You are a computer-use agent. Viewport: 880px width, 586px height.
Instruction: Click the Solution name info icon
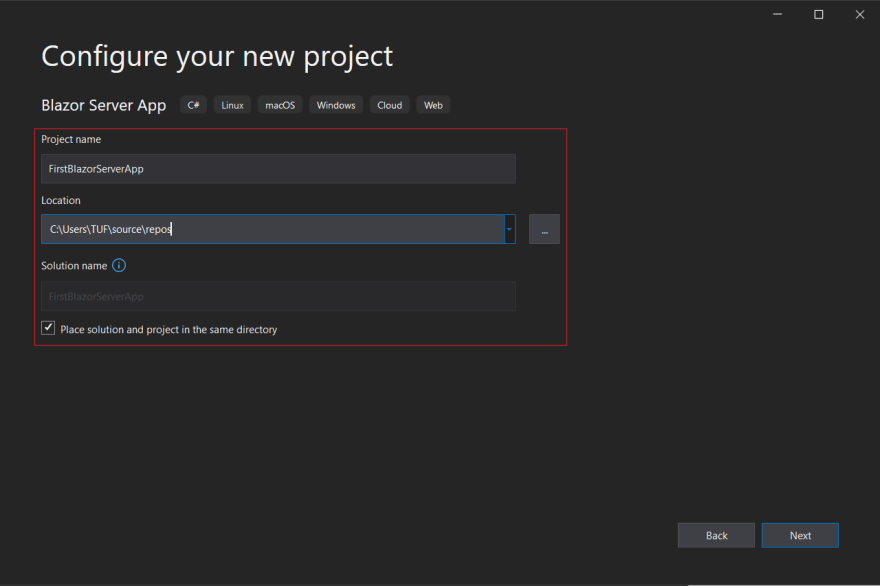[119, 265]
